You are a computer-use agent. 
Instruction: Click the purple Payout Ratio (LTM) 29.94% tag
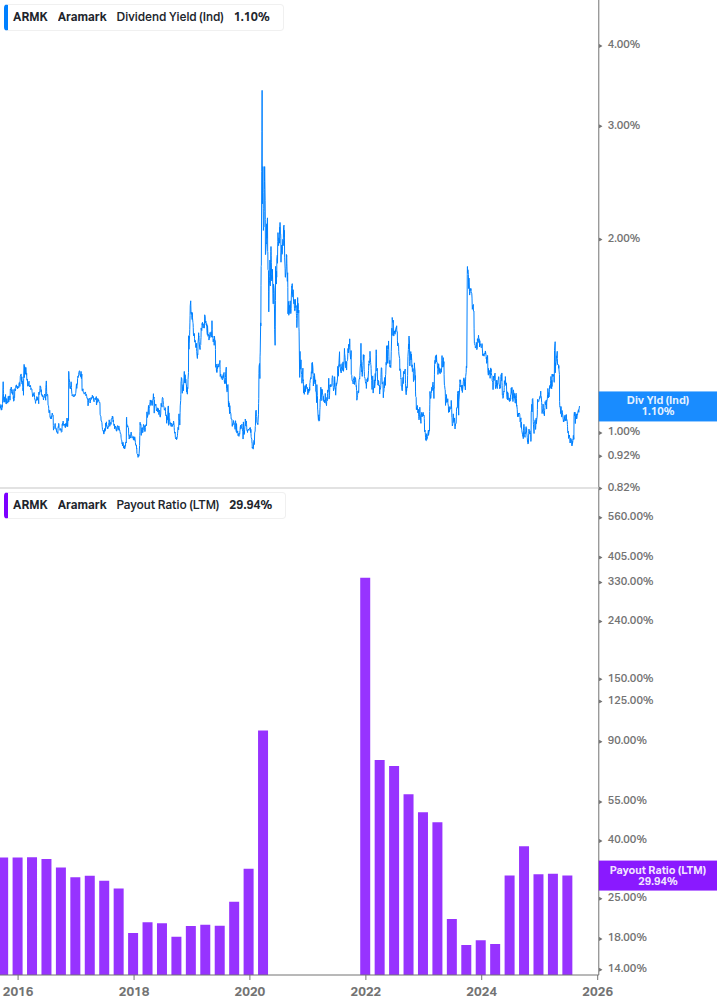(x=657, y=876)
